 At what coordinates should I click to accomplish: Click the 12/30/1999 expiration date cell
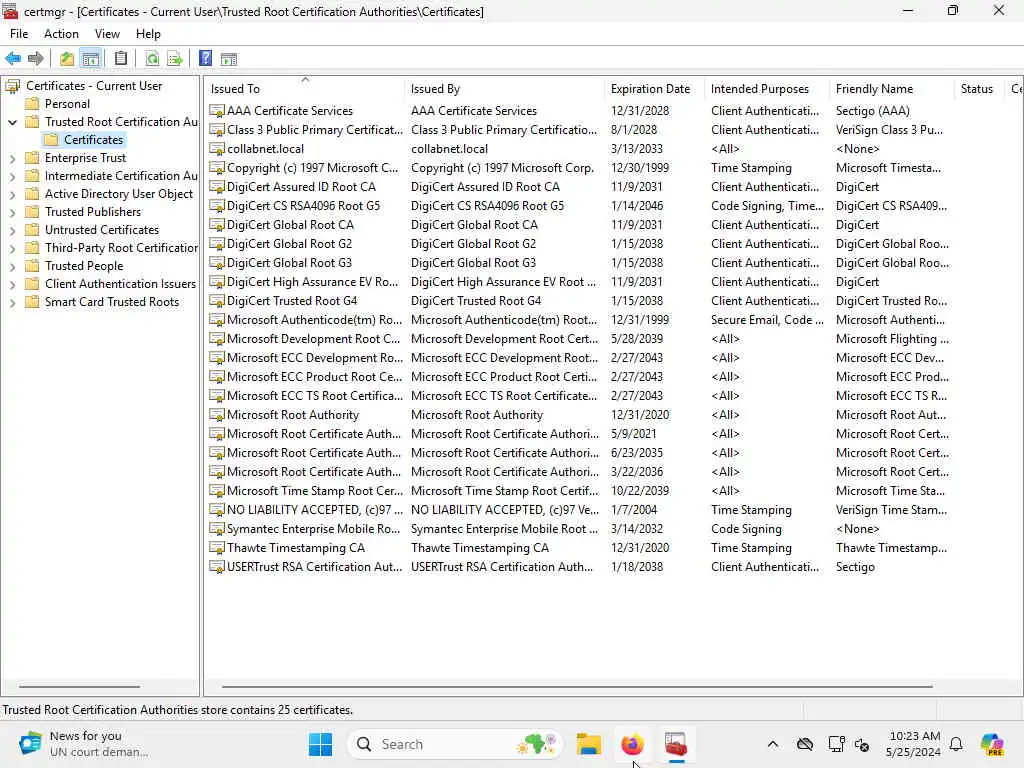[x=640, y=168]
